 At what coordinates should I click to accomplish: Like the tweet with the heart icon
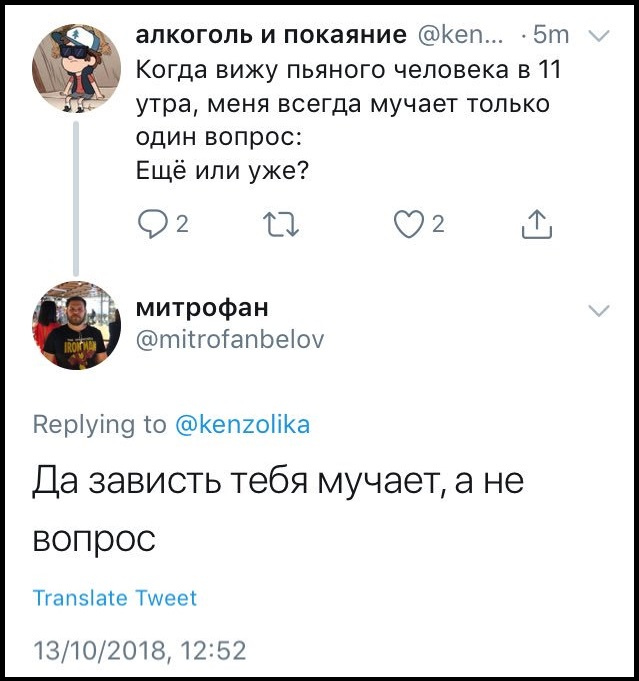pyautogui.click(x=408, y=227)
